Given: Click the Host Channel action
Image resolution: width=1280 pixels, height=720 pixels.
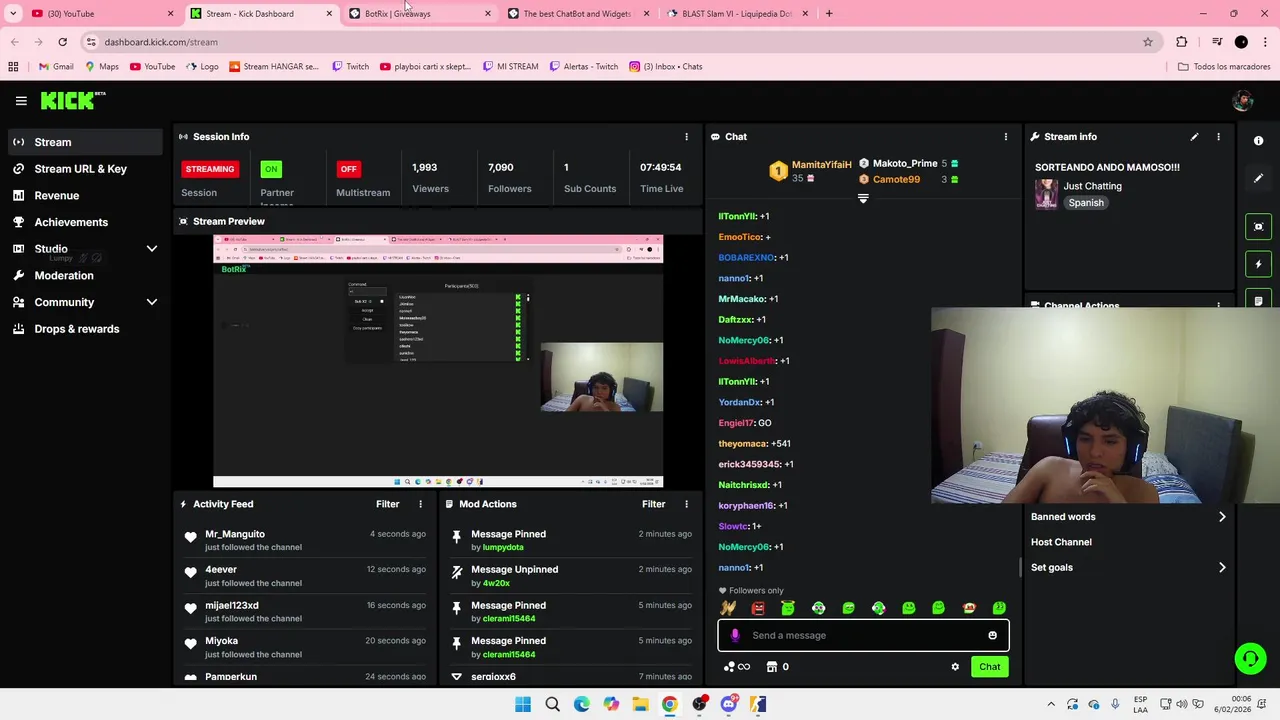Looking at the screenshot, I should point(1061,542).
